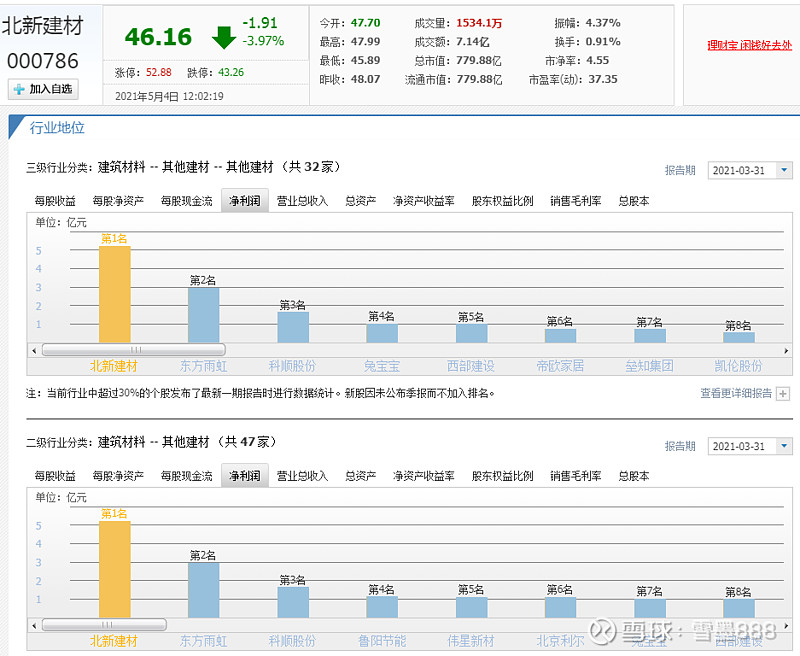
Task: Select 股东权益比例 tab in 二级行业 chart
Action: tap(503, 476)
